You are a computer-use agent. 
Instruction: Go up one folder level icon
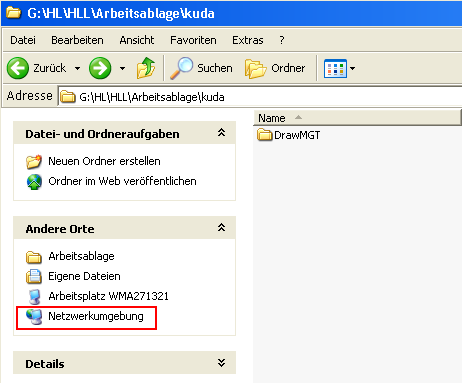click(x=146, y=68)
